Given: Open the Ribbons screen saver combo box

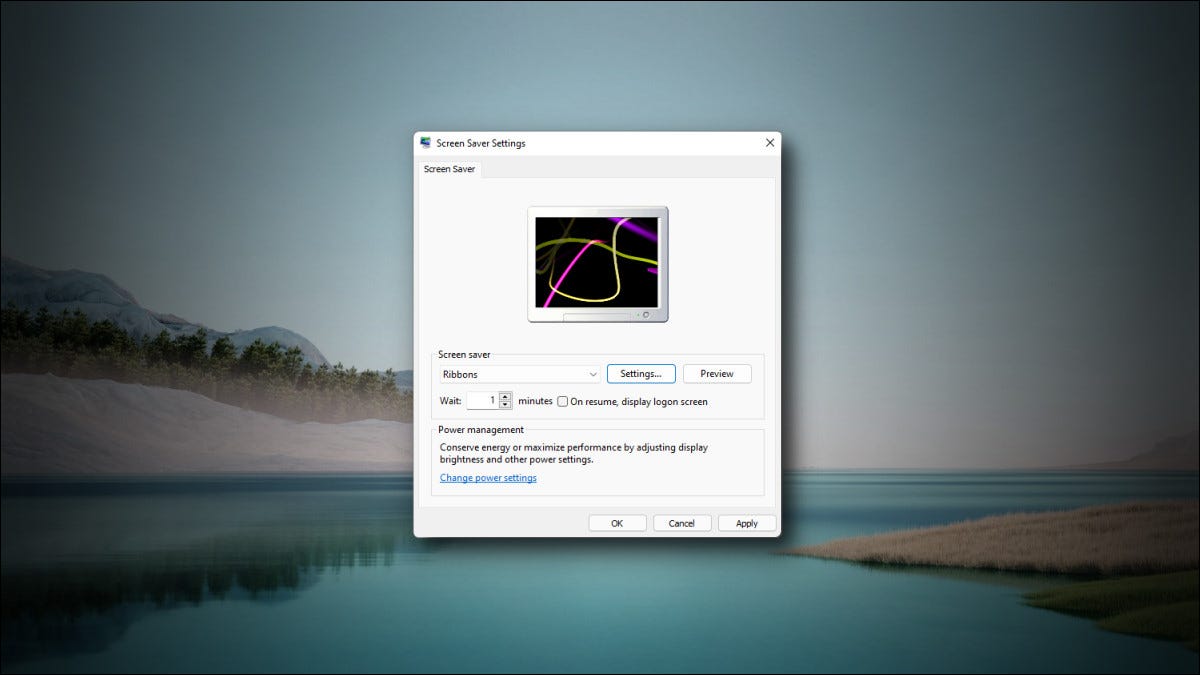Looking at the screenshot, I should pyautogui.click(x=520, y=374).
